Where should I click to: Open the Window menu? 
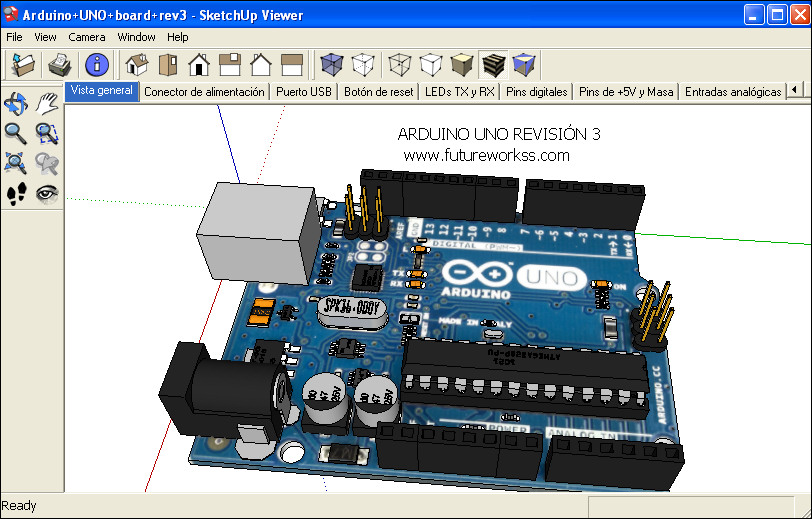(136, 37)
